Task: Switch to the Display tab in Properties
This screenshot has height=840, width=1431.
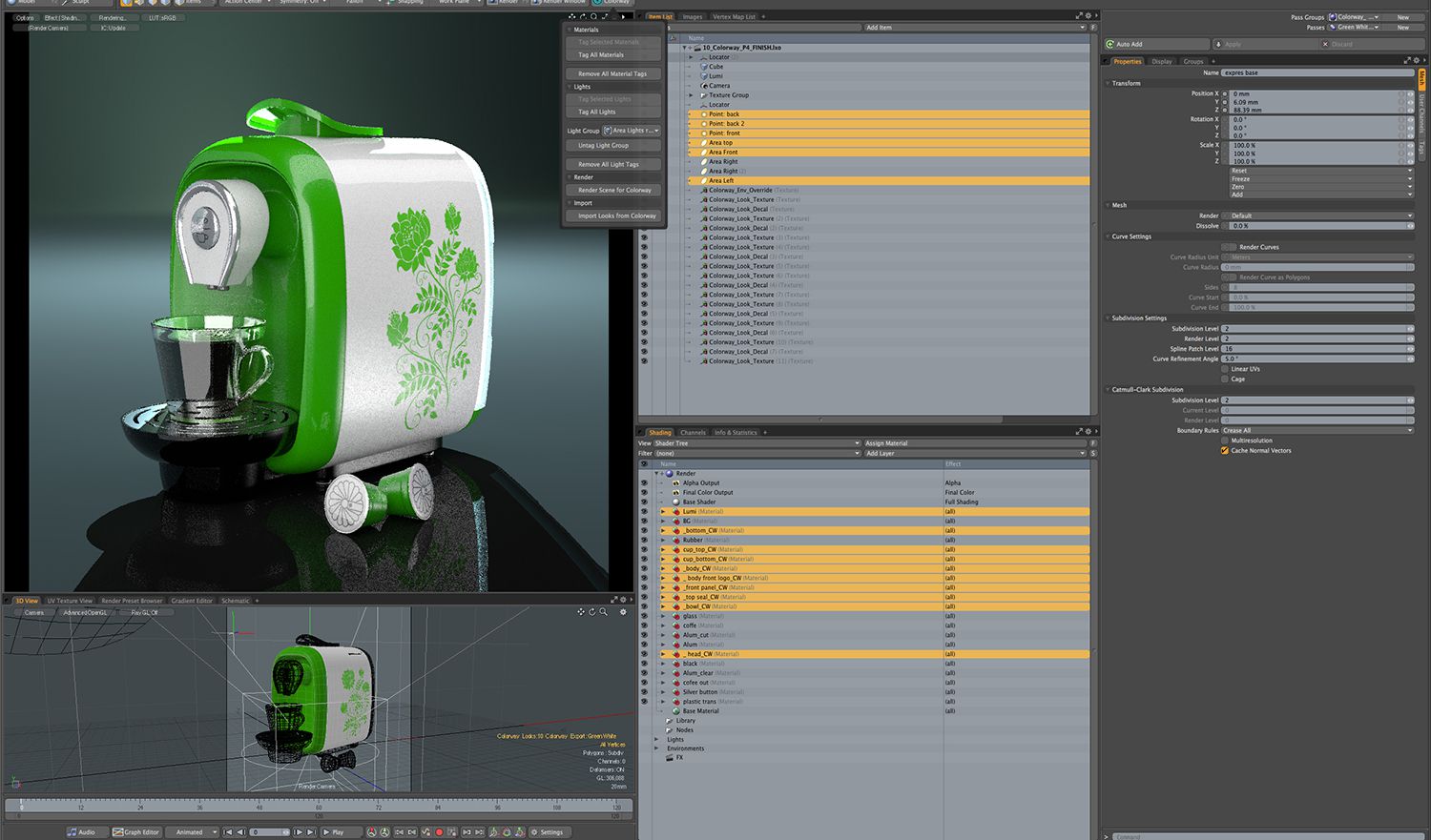Action: click(x=1161, y=61)
